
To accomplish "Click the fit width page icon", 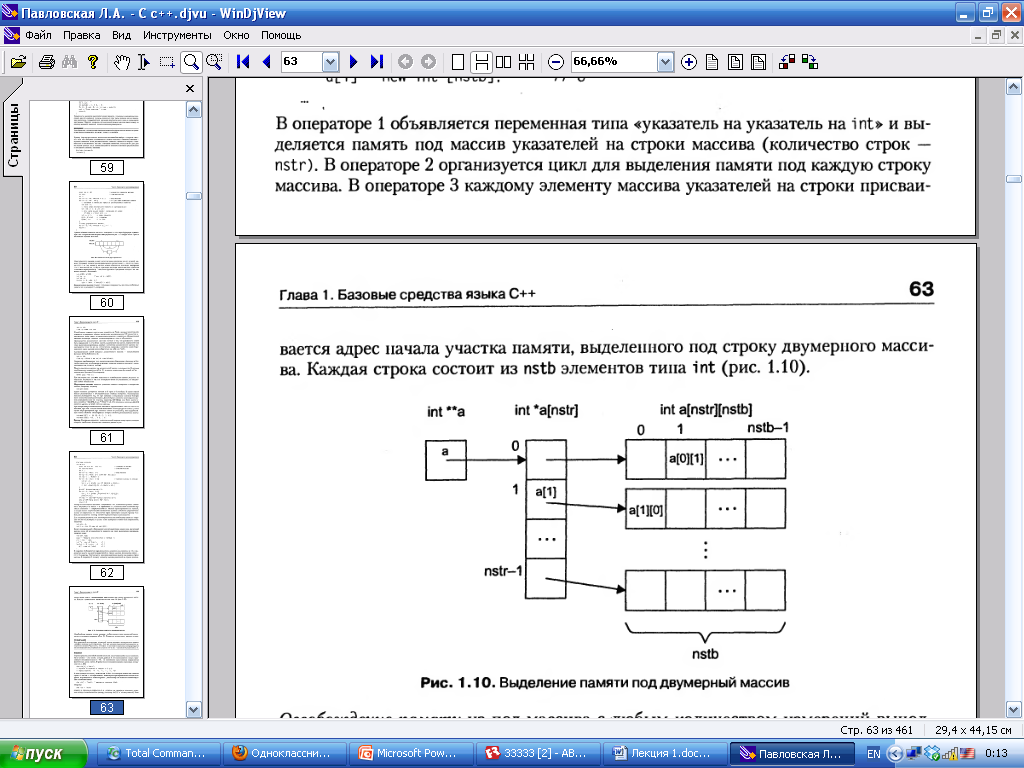I will click(758, 62).
